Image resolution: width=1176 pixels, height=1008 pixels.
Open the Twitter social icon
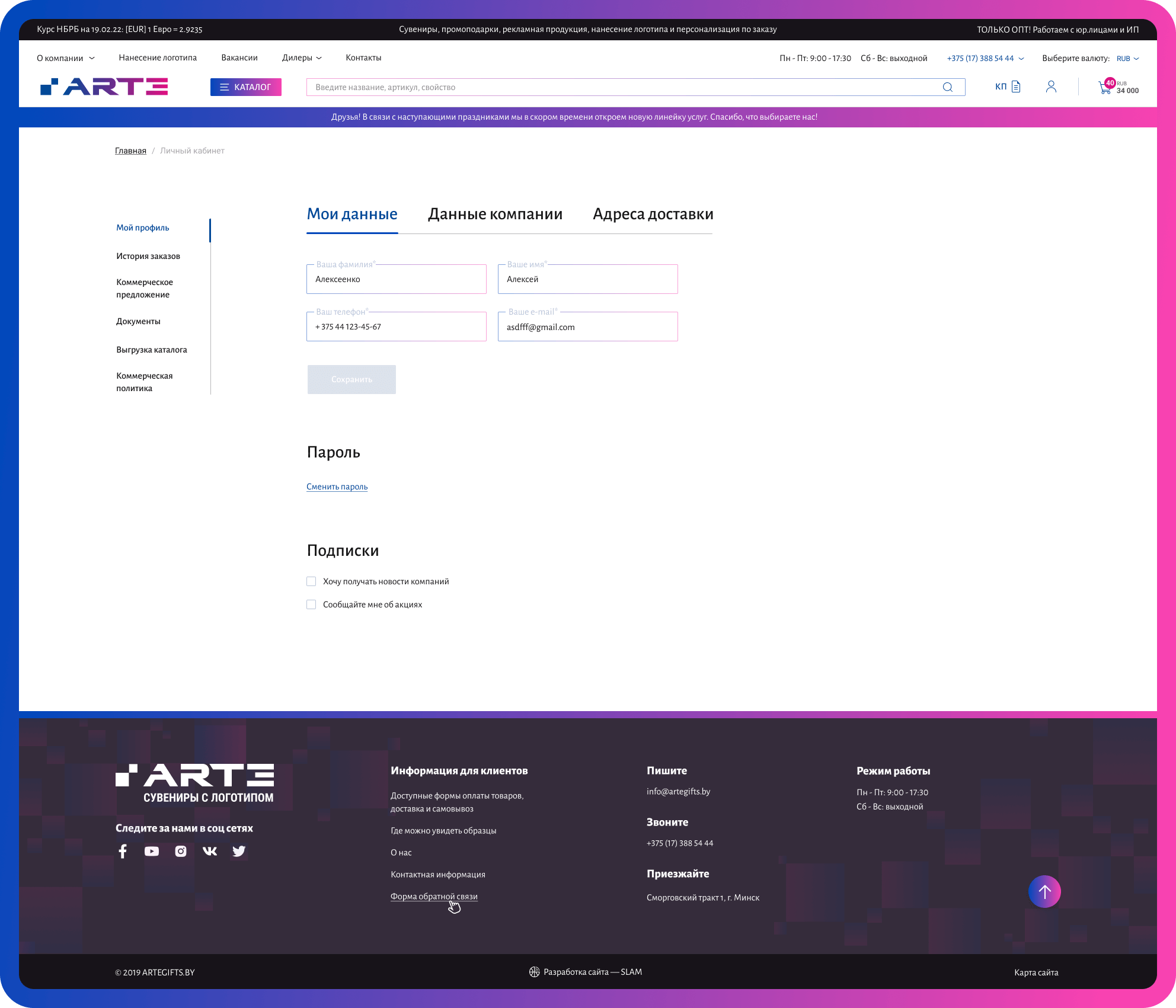(239, 852)
